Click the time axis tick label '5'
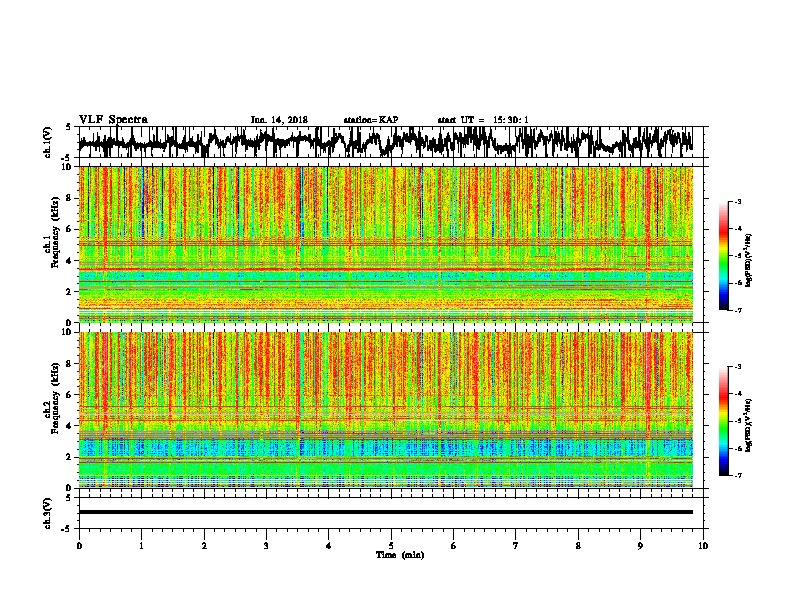This screenshot has width=792, height=612. (x=391, y=546)
